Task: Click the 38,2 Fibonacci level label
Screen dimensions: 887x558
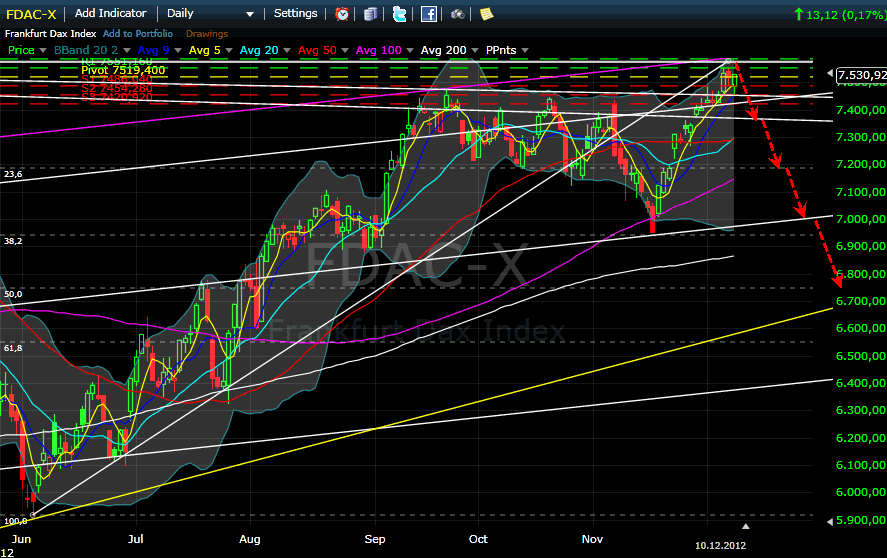Action: [13, 241]
